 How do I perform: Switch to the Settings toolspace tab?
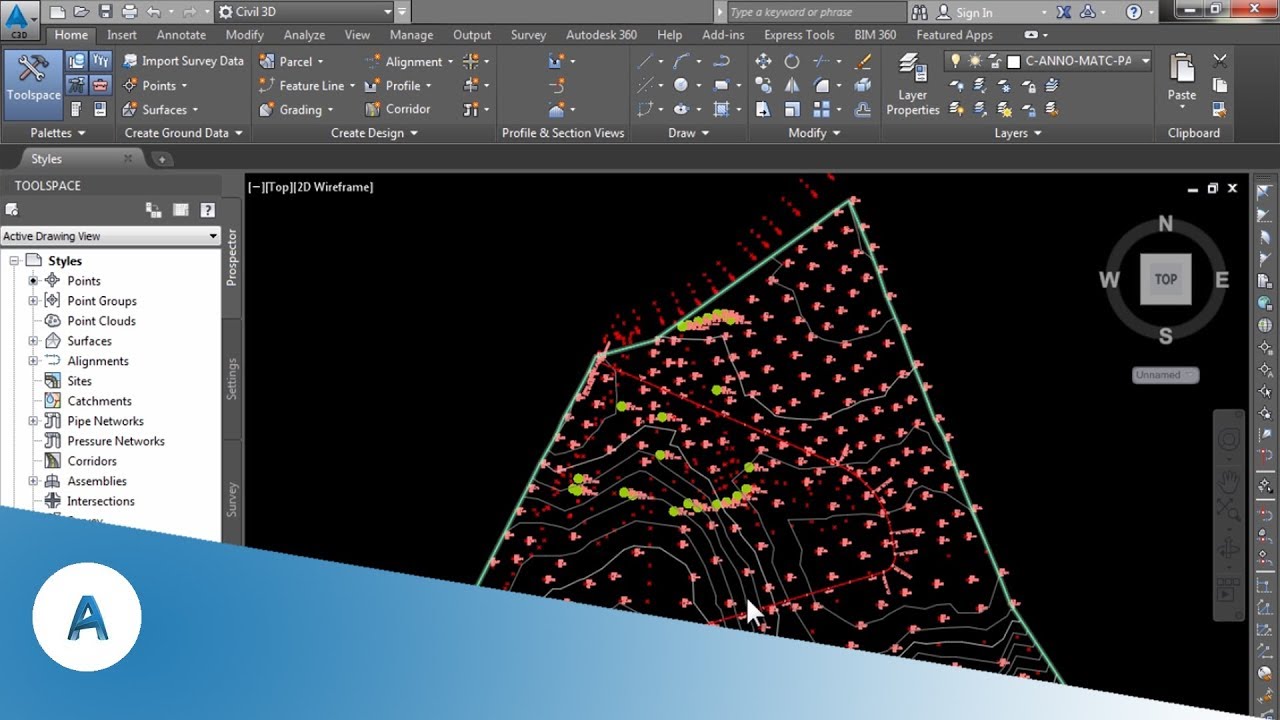232,379
